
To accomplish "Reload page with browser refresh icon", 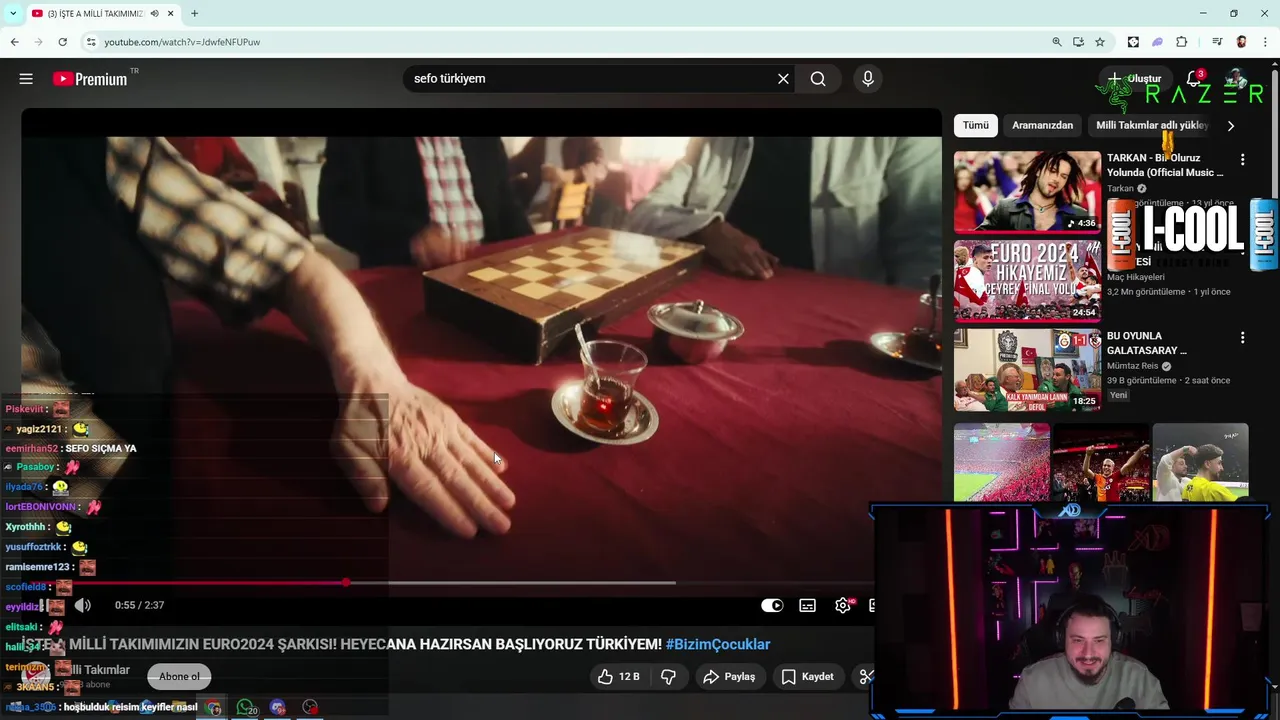I will point(62,42).
